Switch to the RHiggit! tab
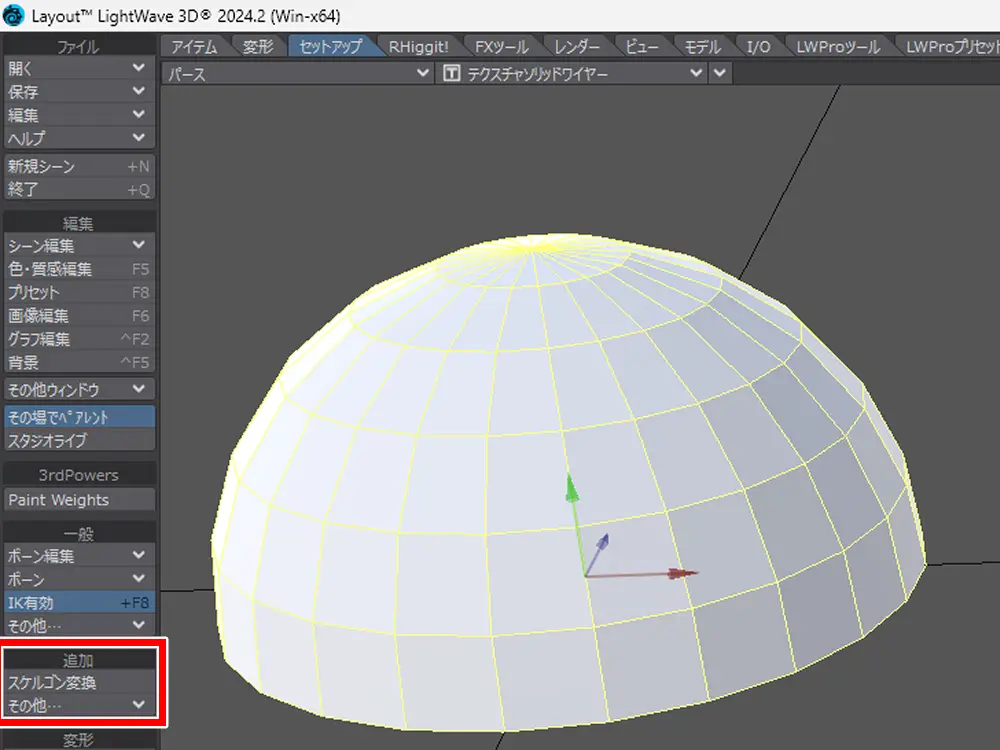 (x=419, y=47)
